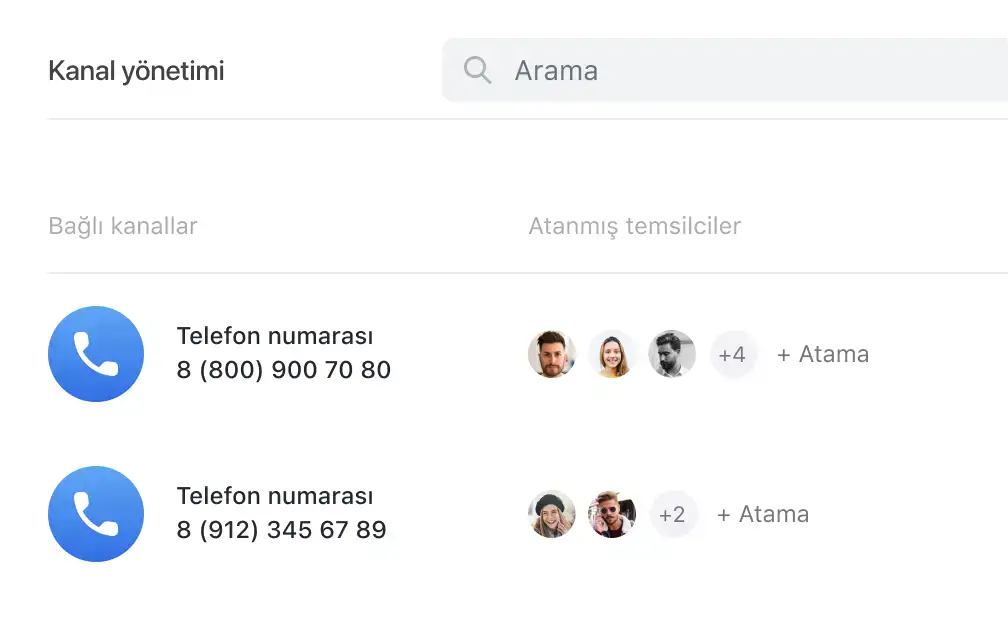Click phone icon for 8 (800) 900 70 80
The width and height of the screenshot is (1008, 620).
[96, 354]
